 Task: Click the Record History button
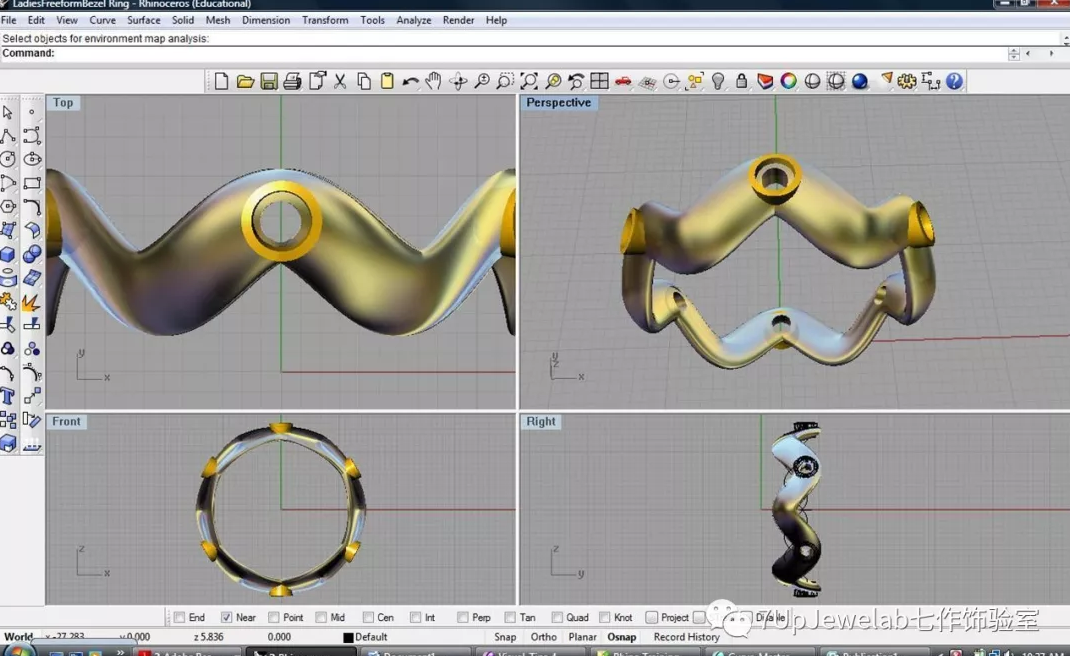point(686,637)
